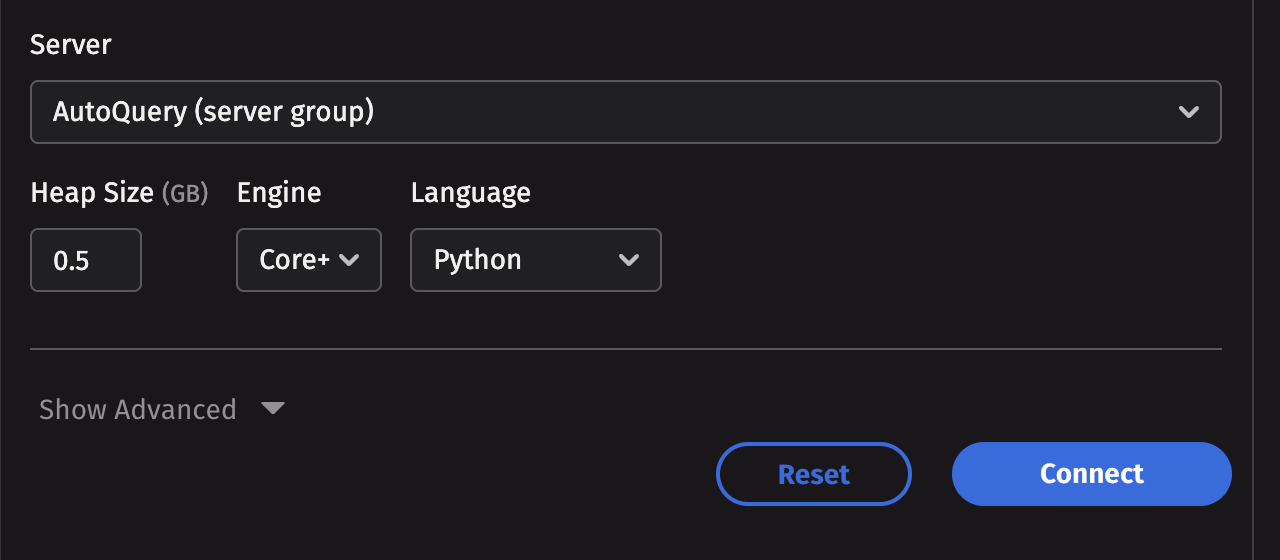The image size is (1280, 560).
Task: Select the AutoQuery (server group) text
Action: pyautogui.click(x=213, y=112)
